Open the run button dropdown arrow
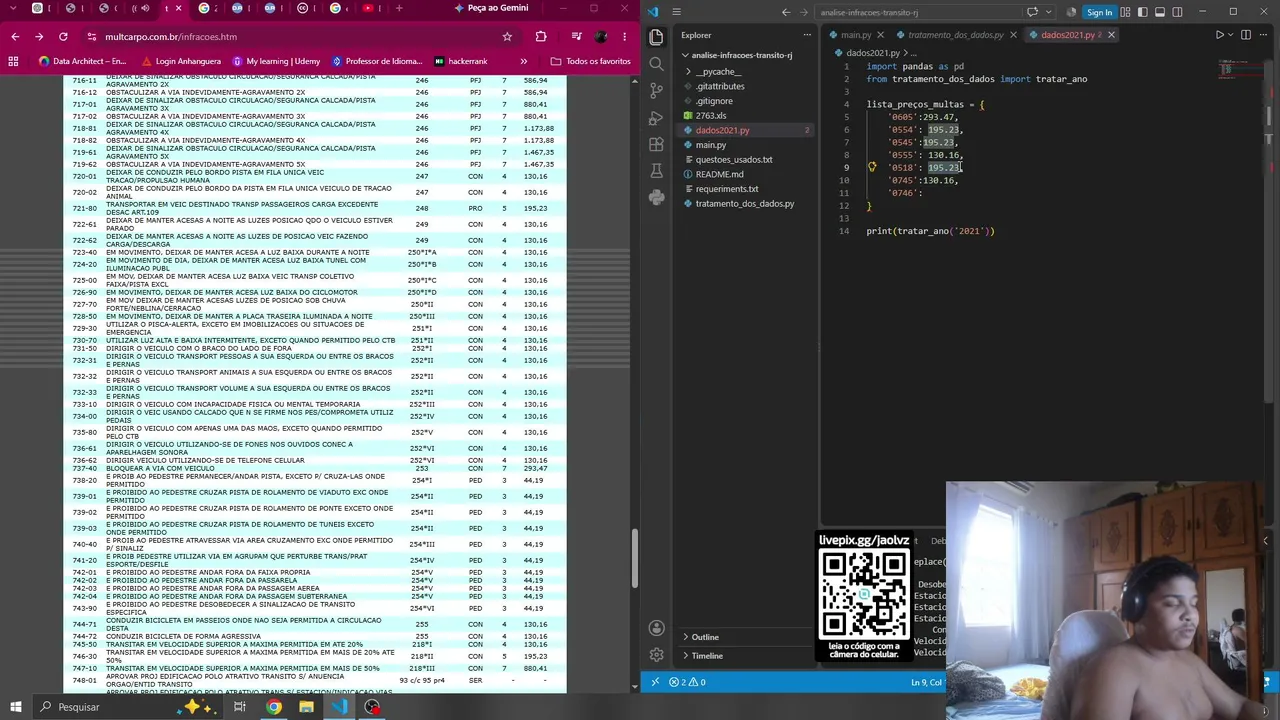Viewport: 1280px width, 720px height. pos(1230,35)
